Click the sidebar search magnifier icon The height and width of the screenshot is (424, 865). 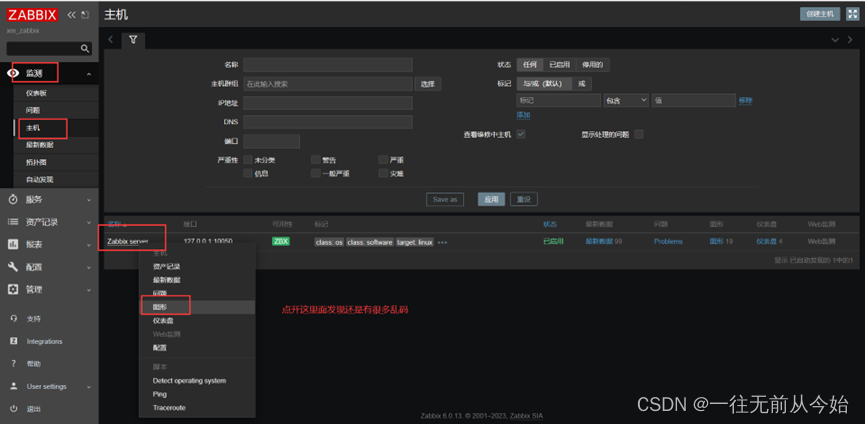tap(85, 49)
